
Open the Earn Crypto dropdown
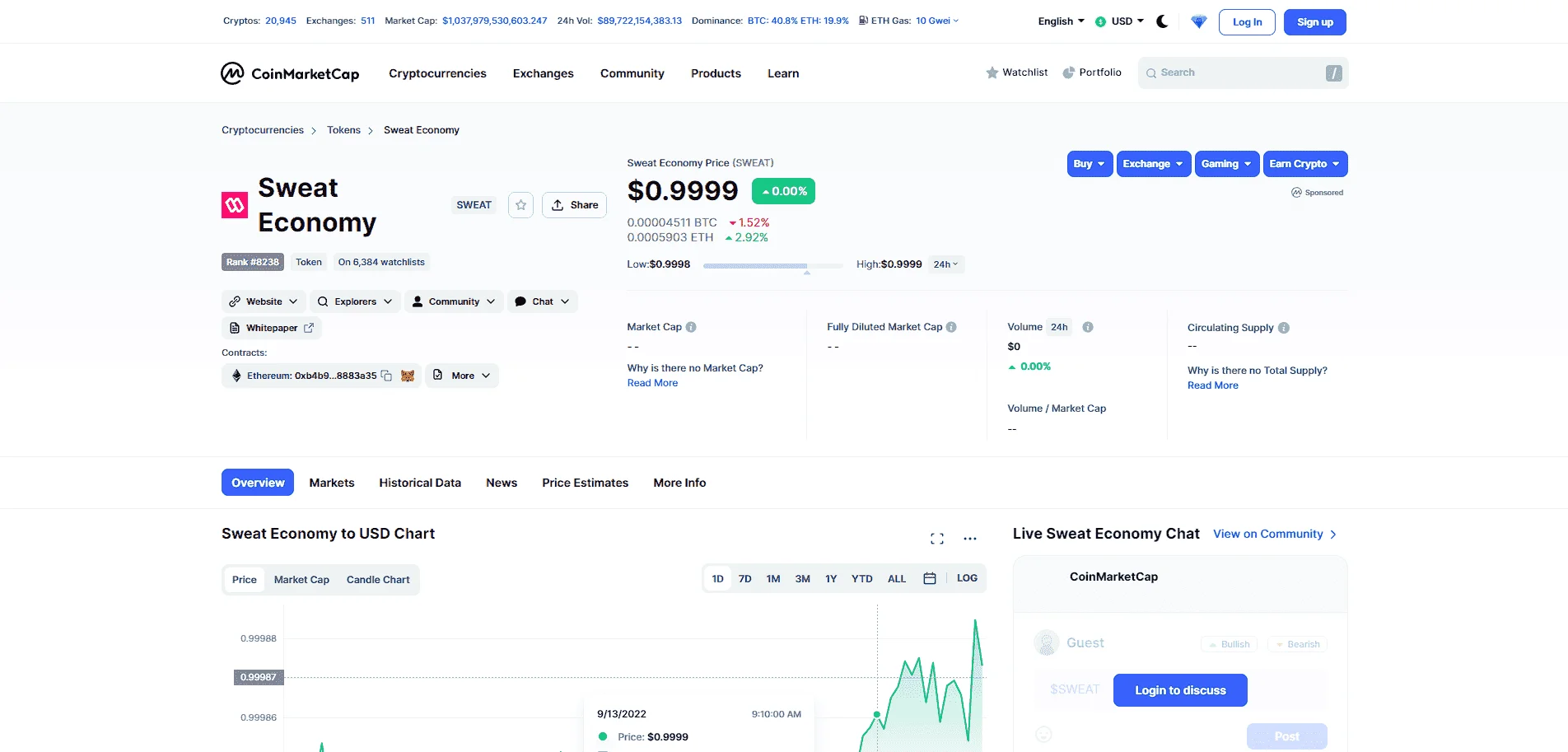1305,164
